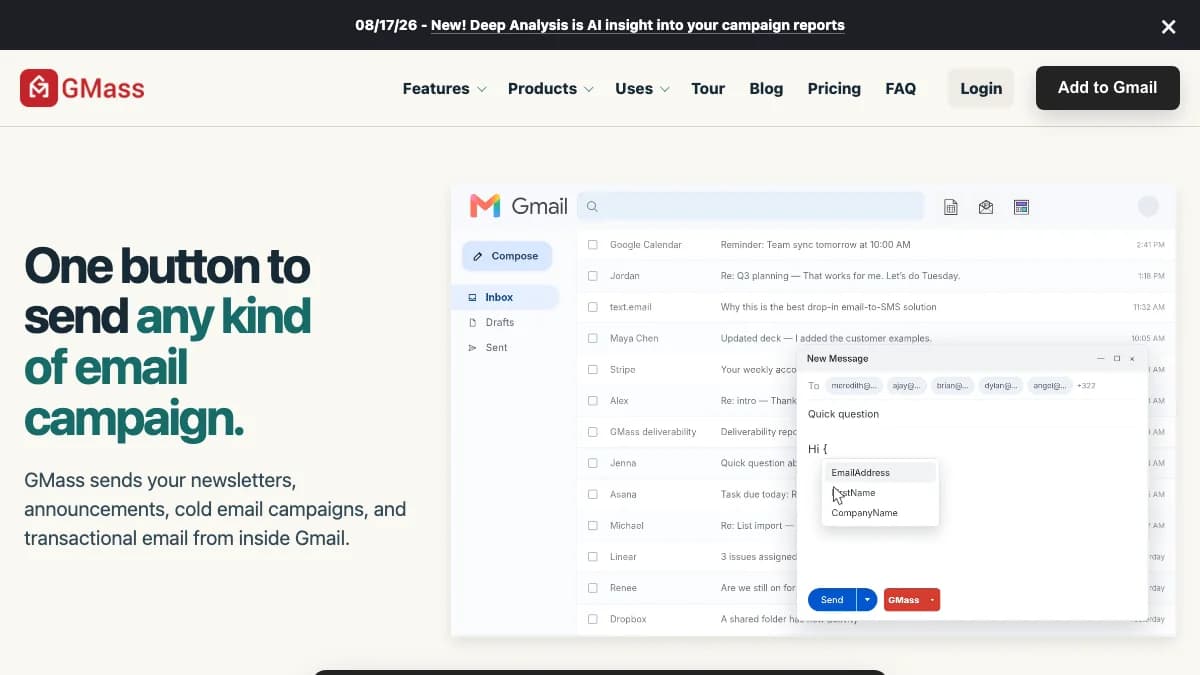This screenshot has height=675, width=1200.
Task: Click the GMass spreadsheet icon beside search
Action: tap(951, 207)
